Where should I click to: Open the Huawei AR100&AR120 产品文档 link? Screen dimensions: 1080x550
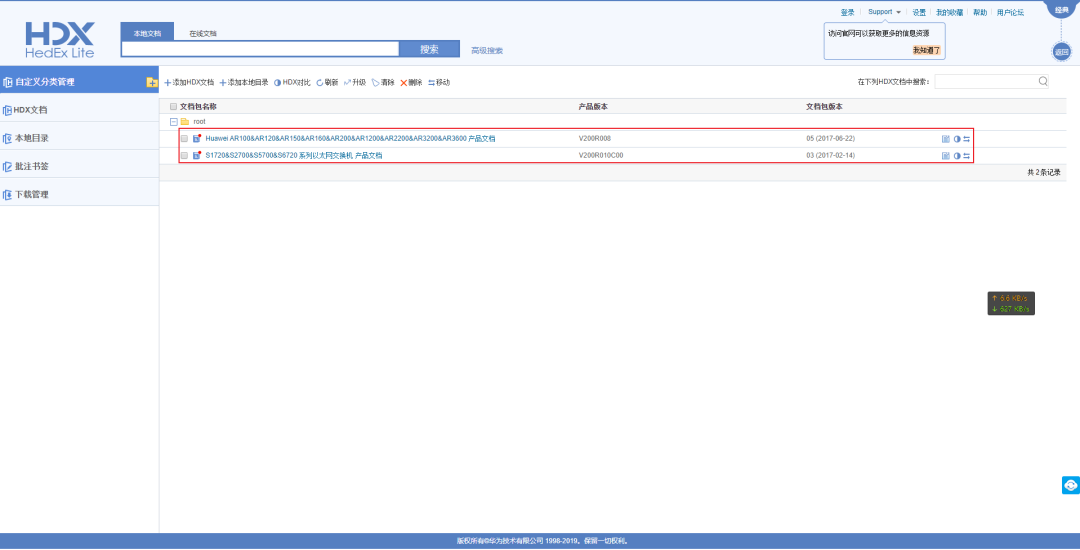pos(350,138)
